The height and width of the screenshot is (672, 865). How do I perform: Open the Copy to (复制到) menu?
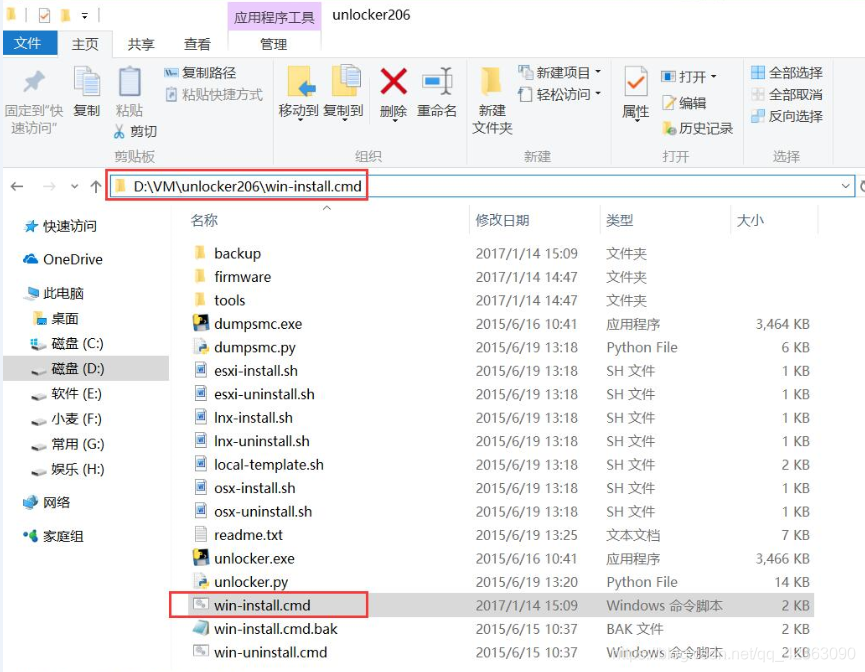coord(343,93)
